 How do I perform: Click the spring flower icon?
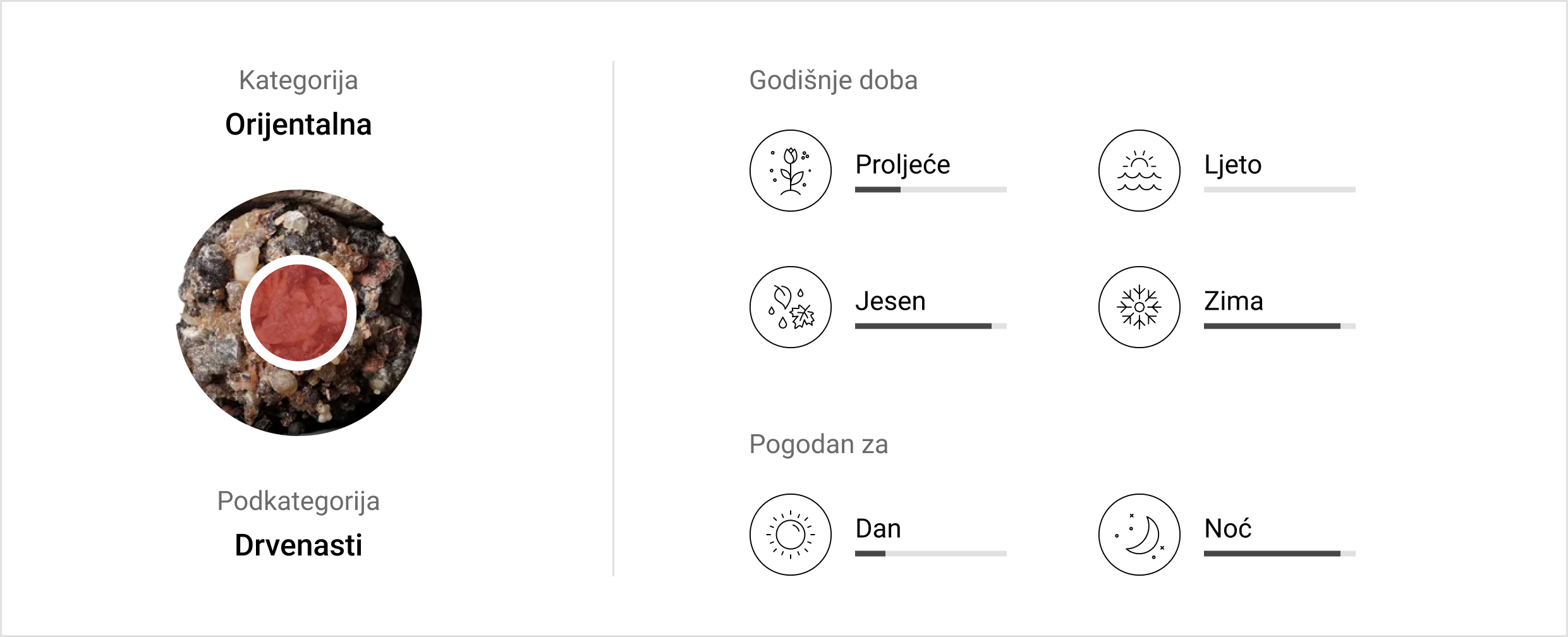click(790, 171)
